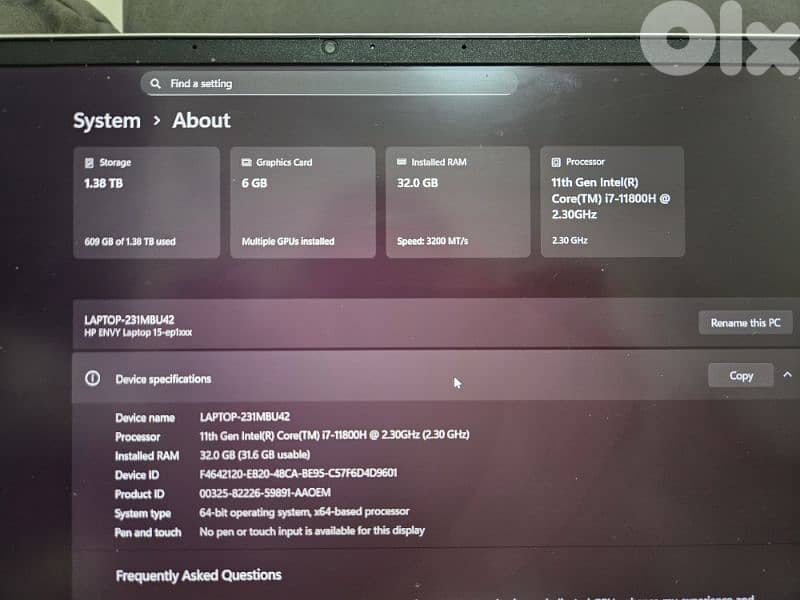
Task: Select the About page heading
Action: tap(200, 121)
